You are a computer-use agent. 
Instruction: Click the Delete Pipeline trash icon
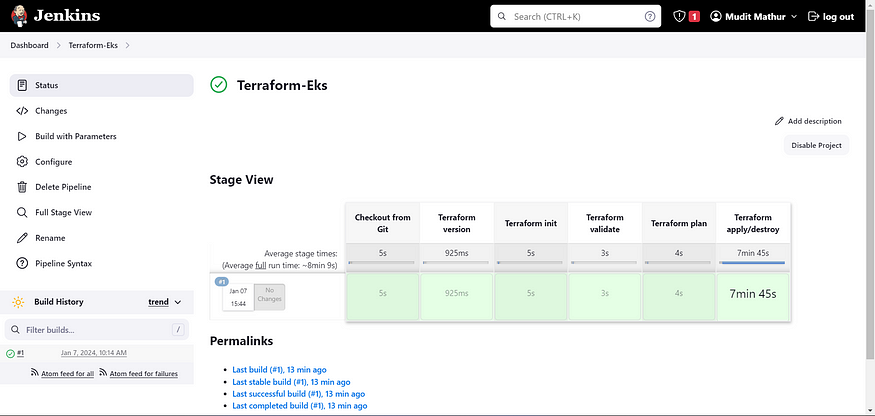click(x=22, y=187)
